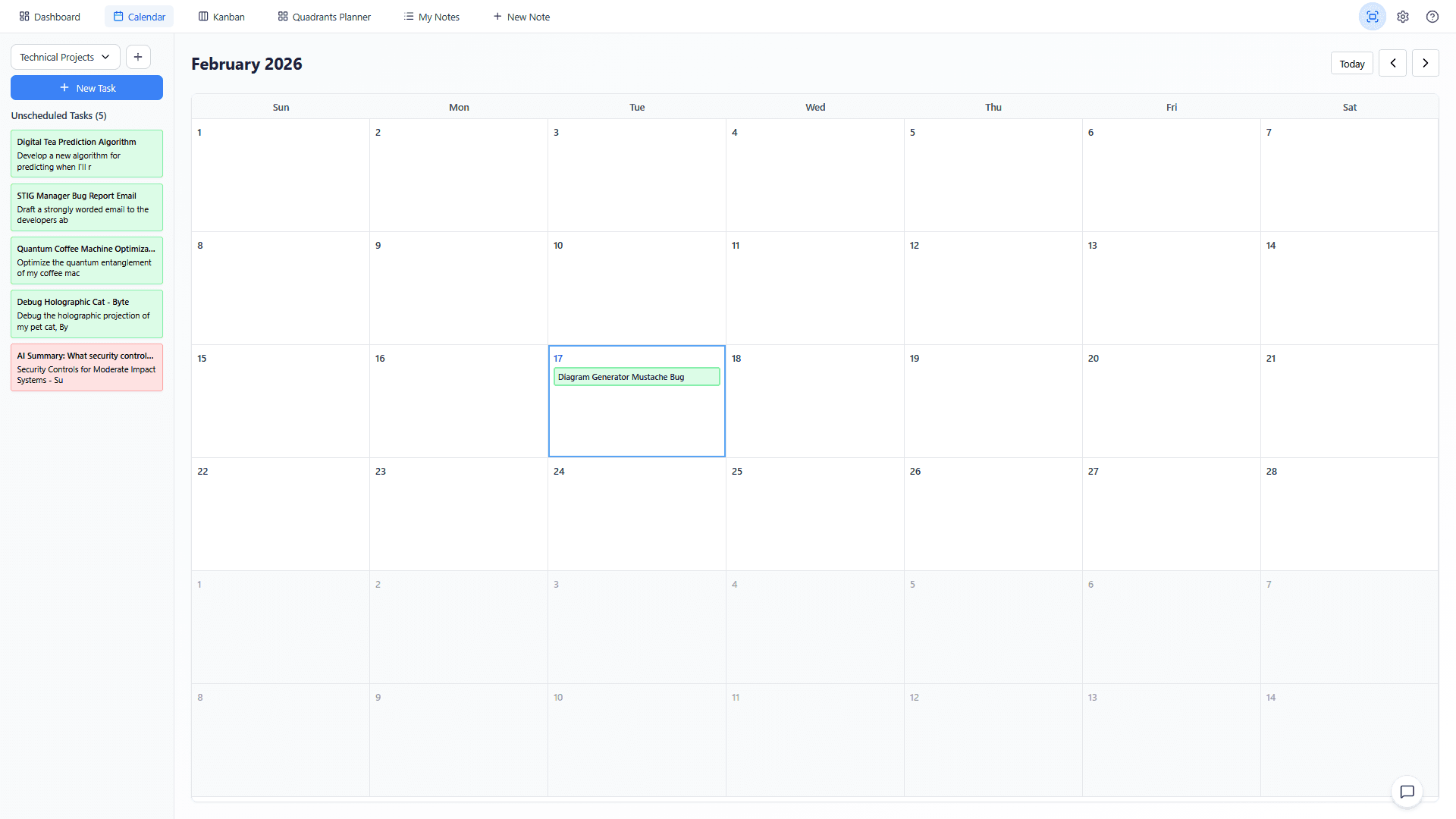Image resolution: width=1456 pixels, height=819 pixels.
Task: Go to previous month with left chevron
Action: [1392, 63]
